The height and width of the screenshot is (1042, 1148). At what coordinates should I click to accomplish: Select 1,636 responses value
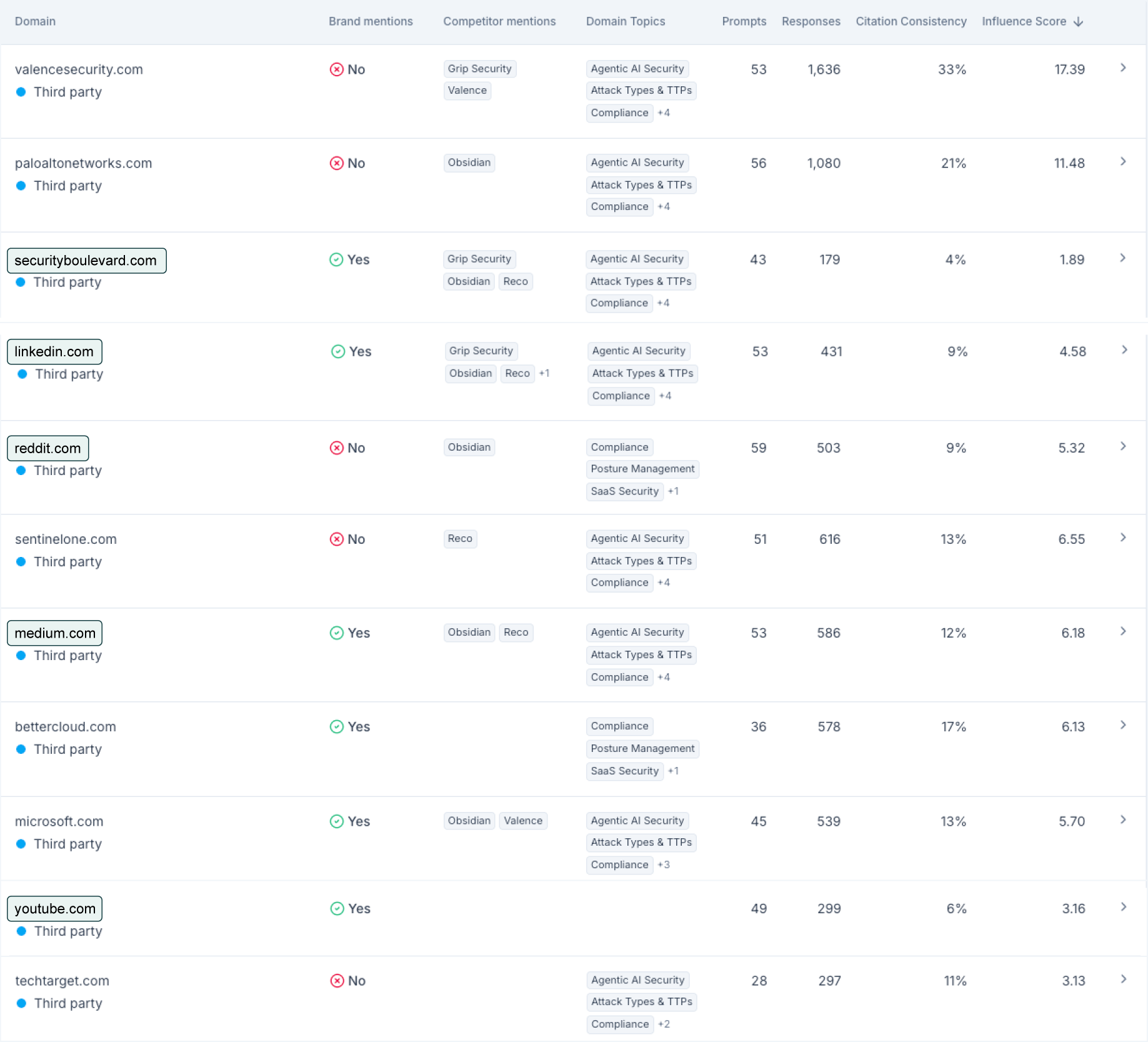(x=824, y=69)
